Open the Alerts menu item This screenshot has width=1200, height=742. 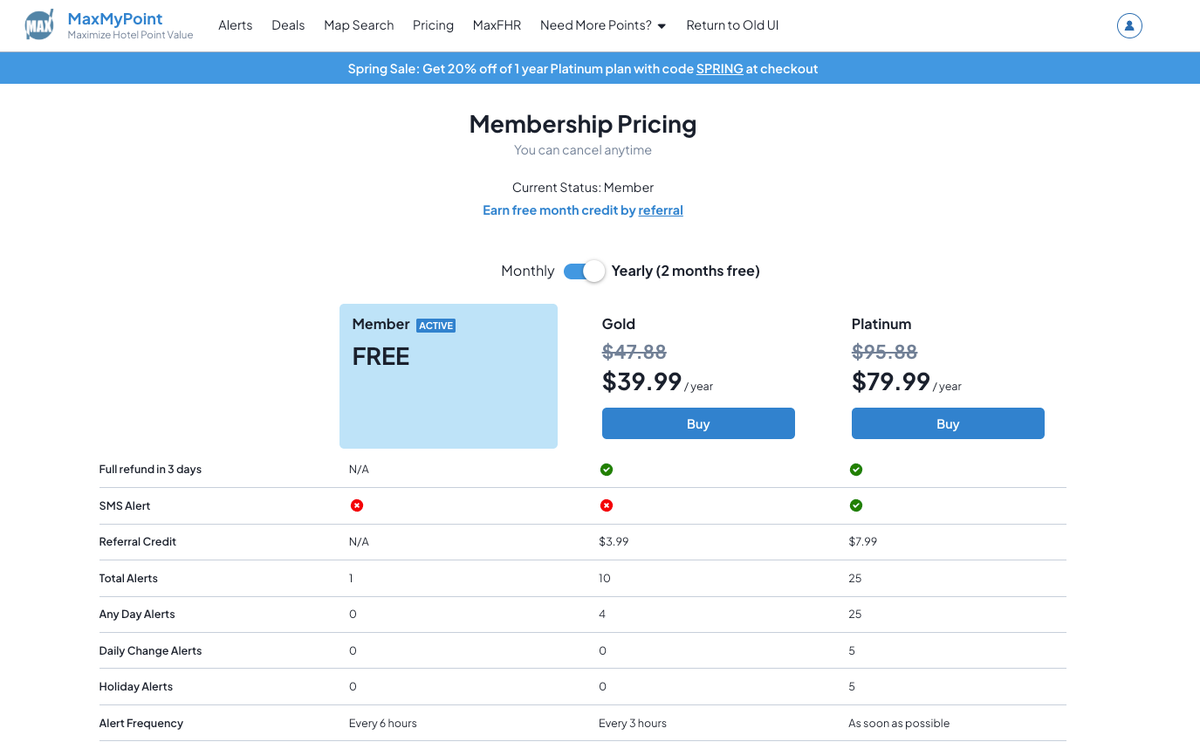[x=235, y=25]
